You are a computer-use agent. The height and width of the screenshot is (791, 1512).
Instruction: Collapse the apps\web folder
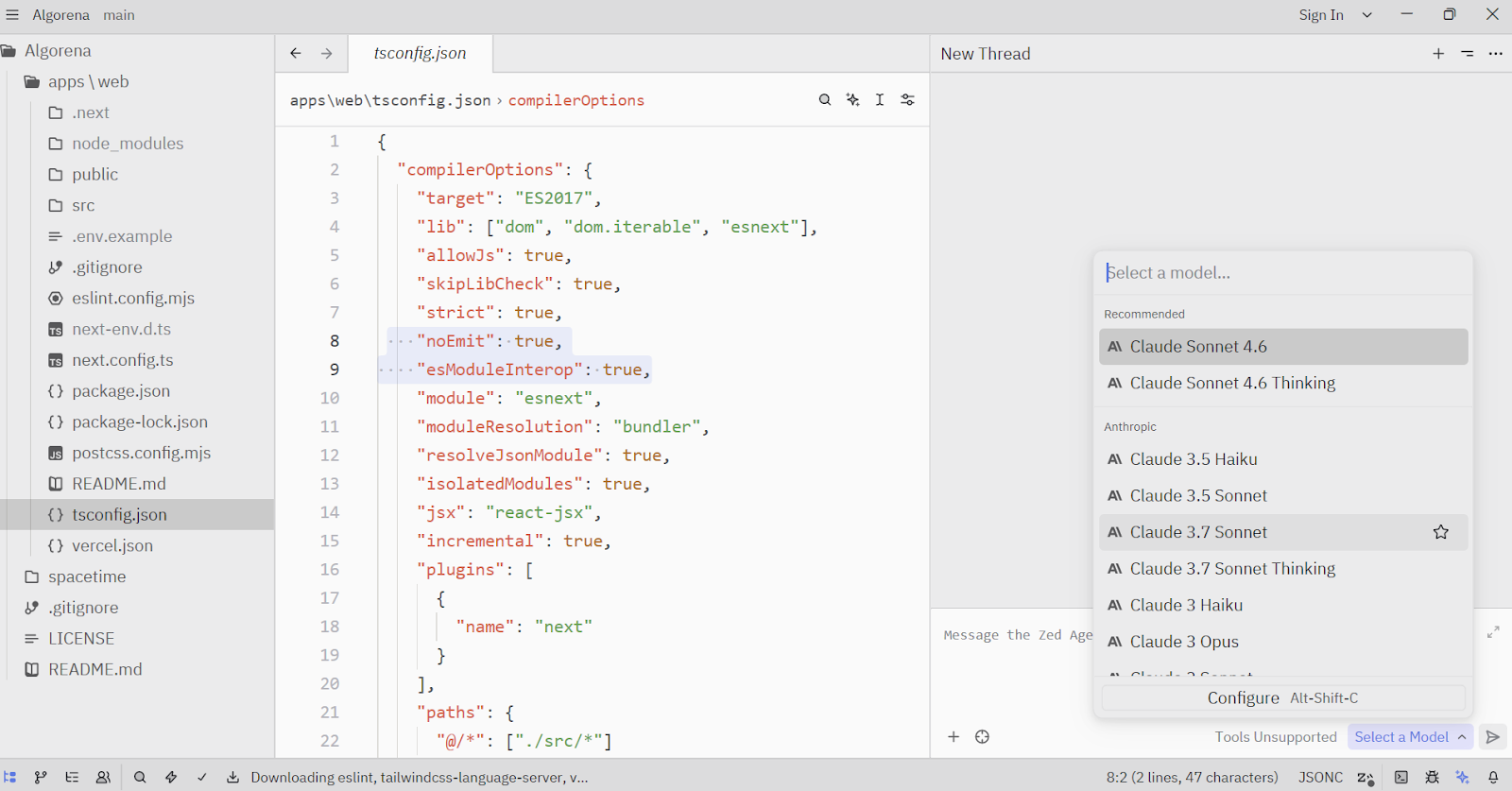pyautogui.click(x=88, y=82)
